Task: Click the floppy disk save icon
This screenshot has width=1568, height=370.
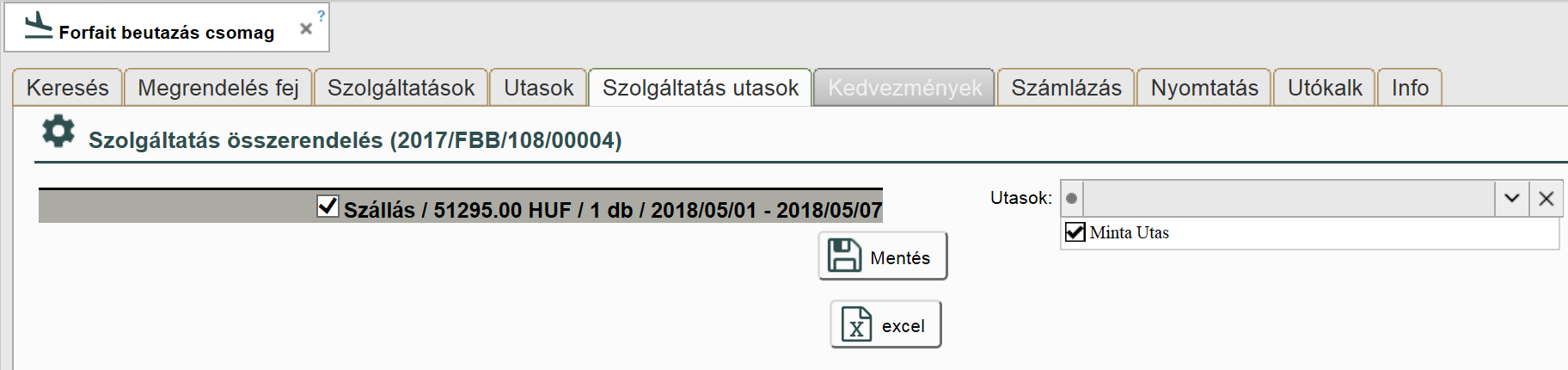Action: tap(843, 256)
